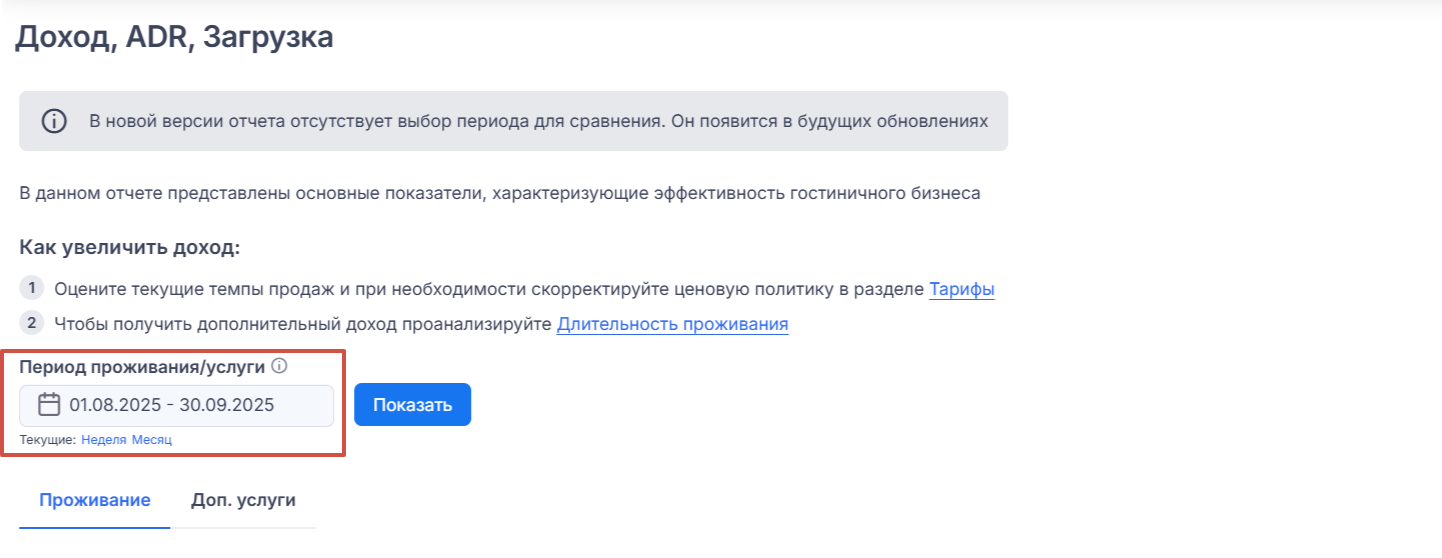The height and width of the screenshot is (558, 1442).
Task: Open the calendar icon in date field
Action: [x=49, y=405]
